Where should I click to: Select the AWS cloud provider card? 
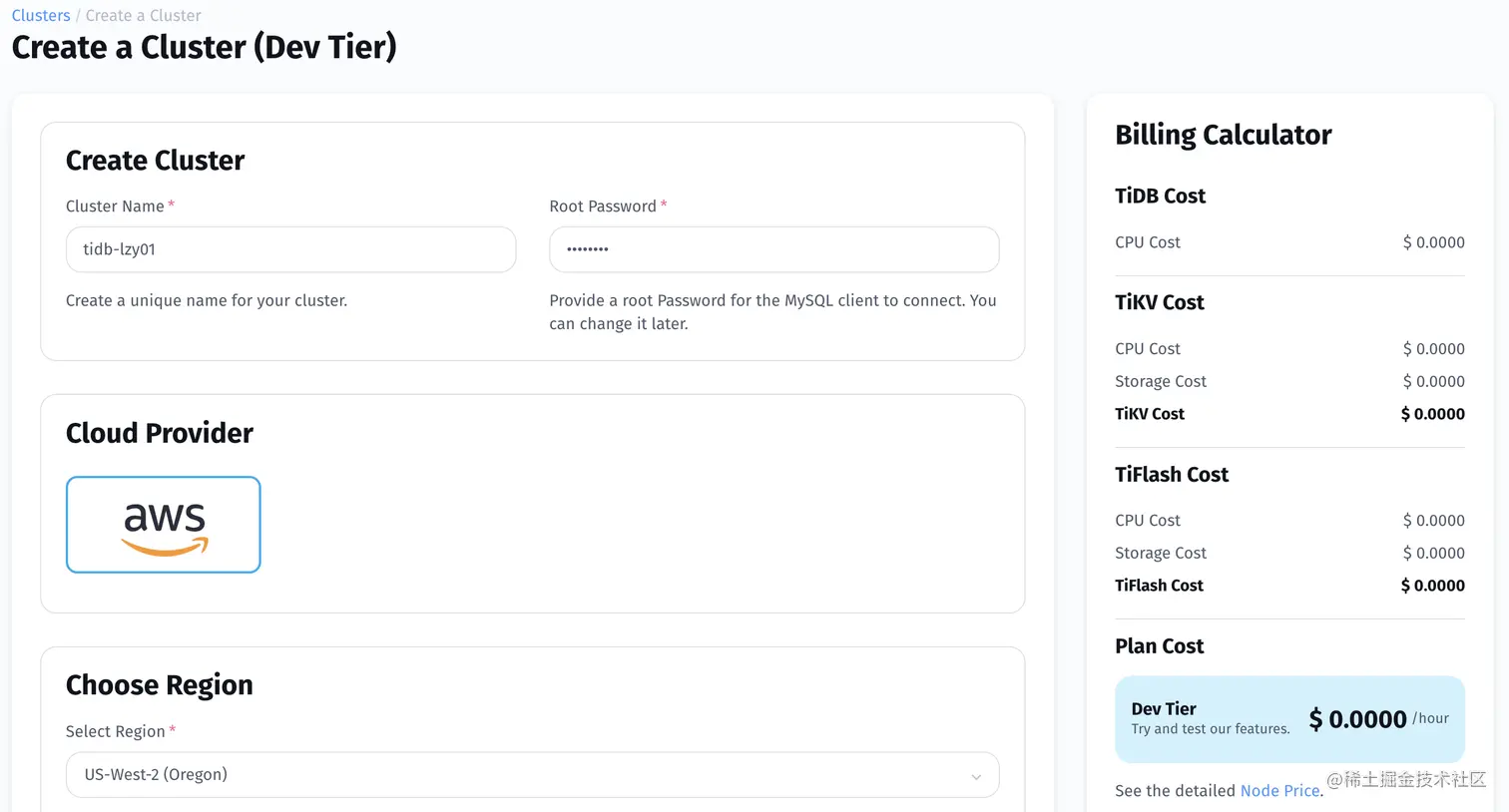[x=164, y=525]
